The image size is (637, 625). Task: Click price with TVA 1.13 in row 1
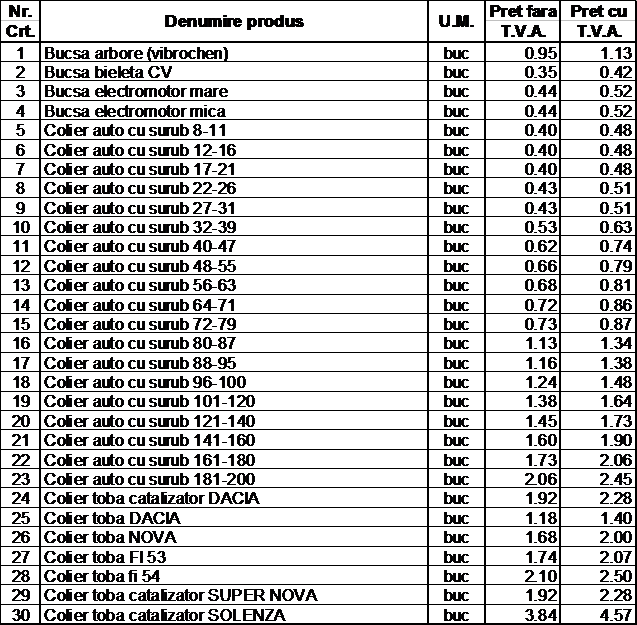(617, 53)
